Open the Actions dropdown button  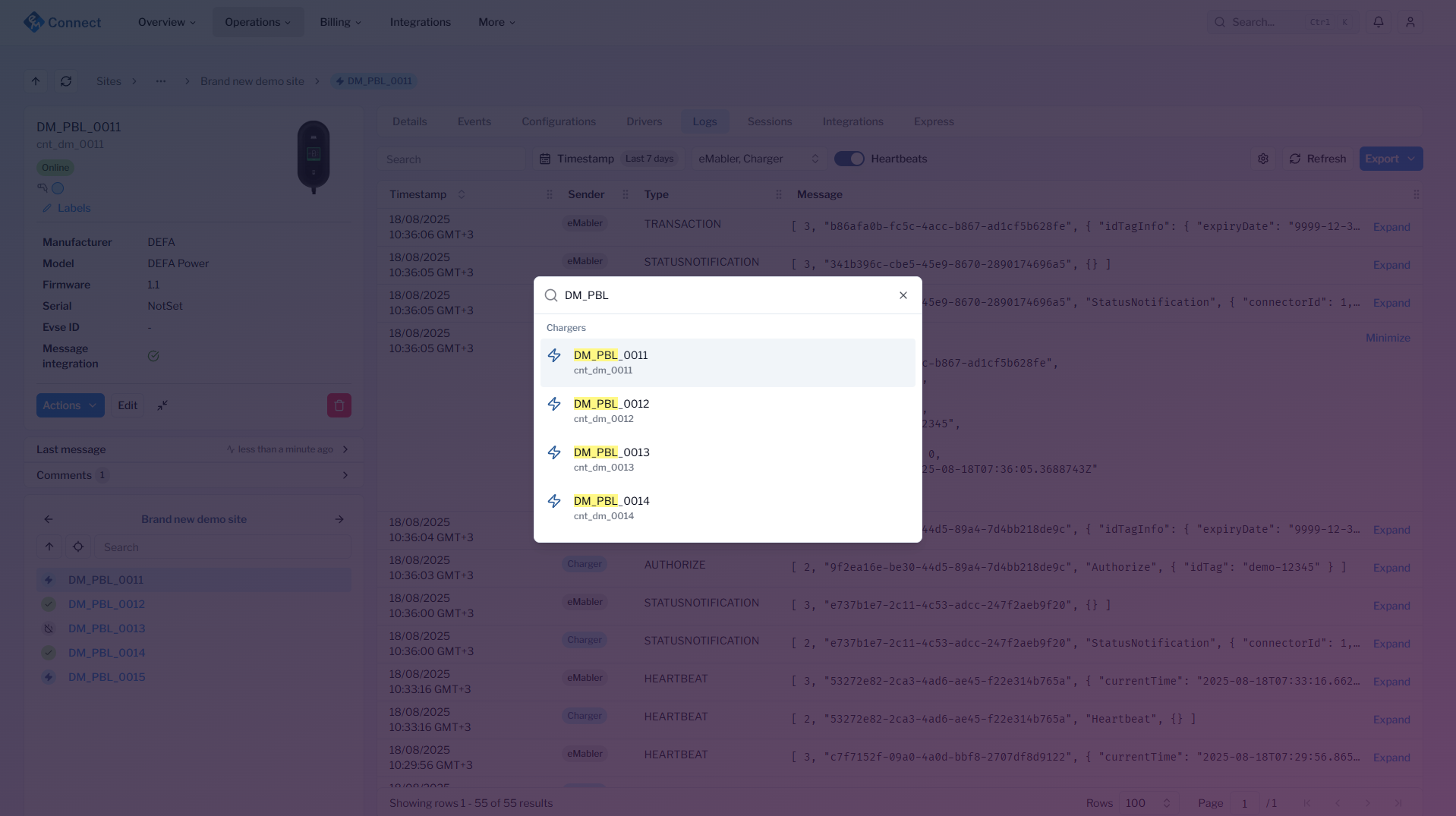pos(70,405)
